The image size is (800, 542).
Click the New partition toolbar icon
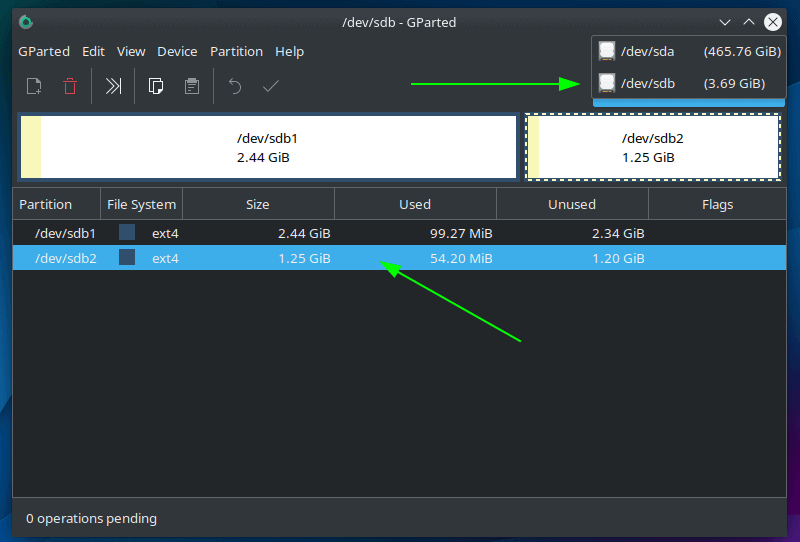point(34,86)
